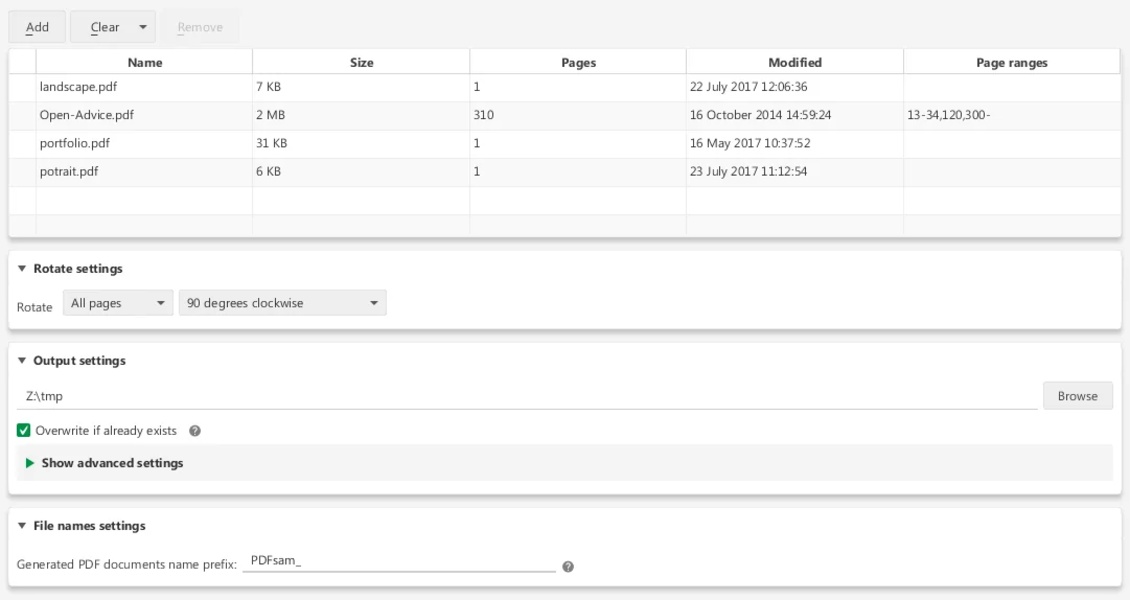Toggle Overwrite if already exists checkbox
The width and height of the screenshot is (1130, 600).
click(x=24, y=431)
